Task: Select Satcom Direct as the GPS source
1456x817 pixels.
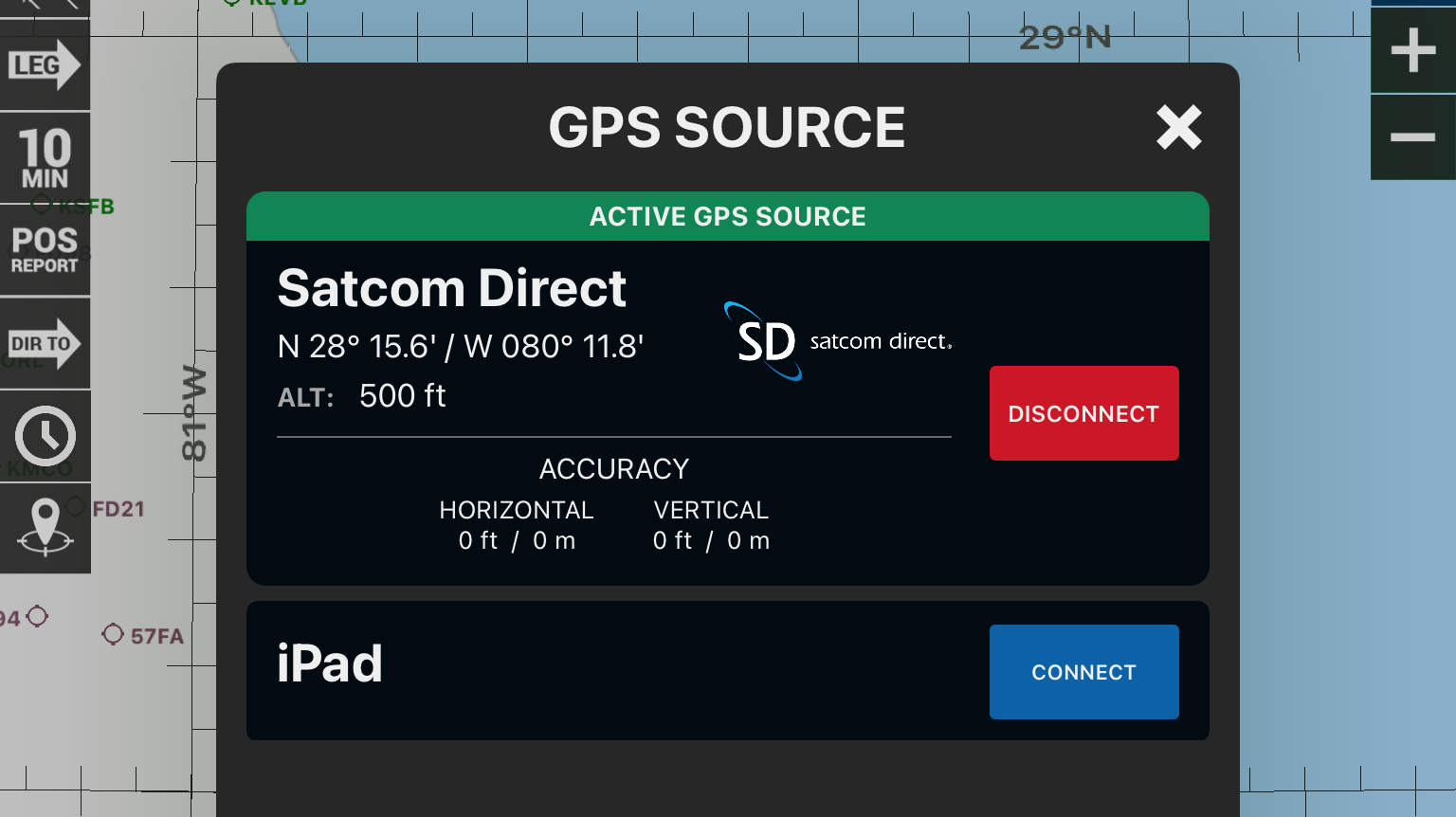Action: click(x=452, y=288)
